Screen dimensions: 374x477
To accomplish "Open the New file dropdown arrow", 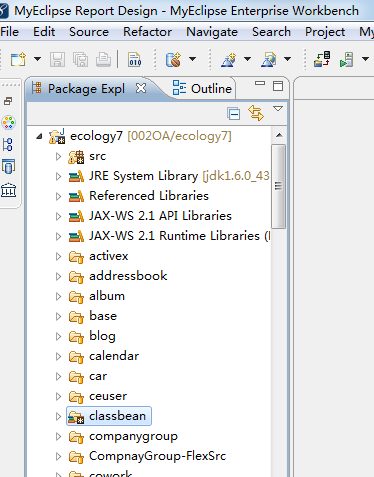I will tap(37, 59).
